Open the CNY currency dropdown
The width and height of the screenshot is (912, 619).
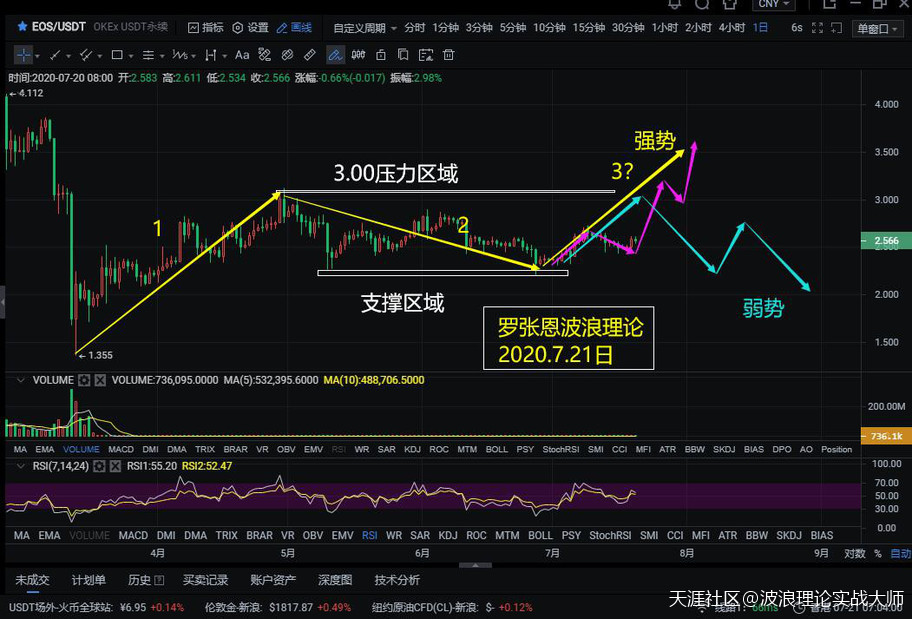tap(774, 5)
